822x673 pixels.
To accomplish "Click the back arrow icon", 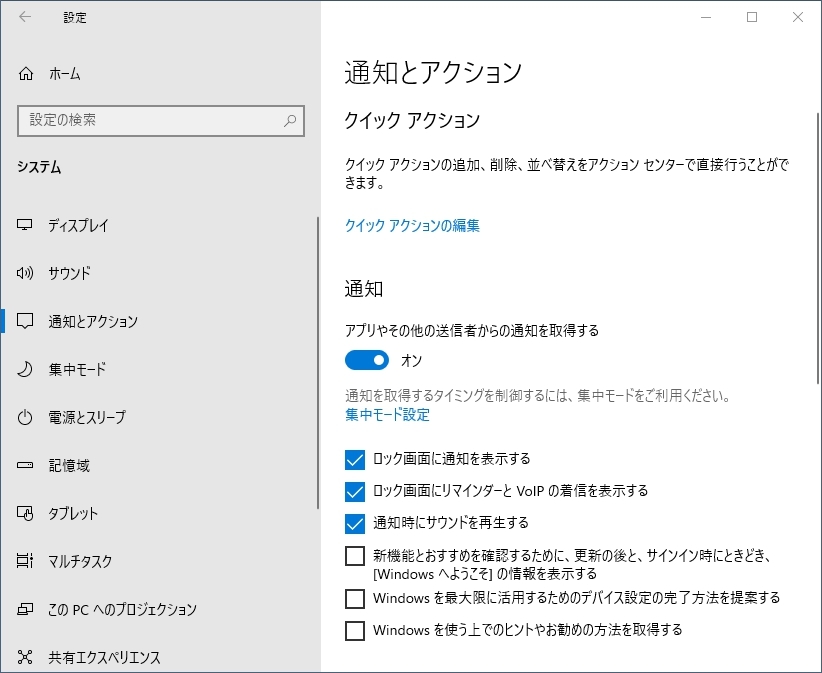I will [25, 17].
